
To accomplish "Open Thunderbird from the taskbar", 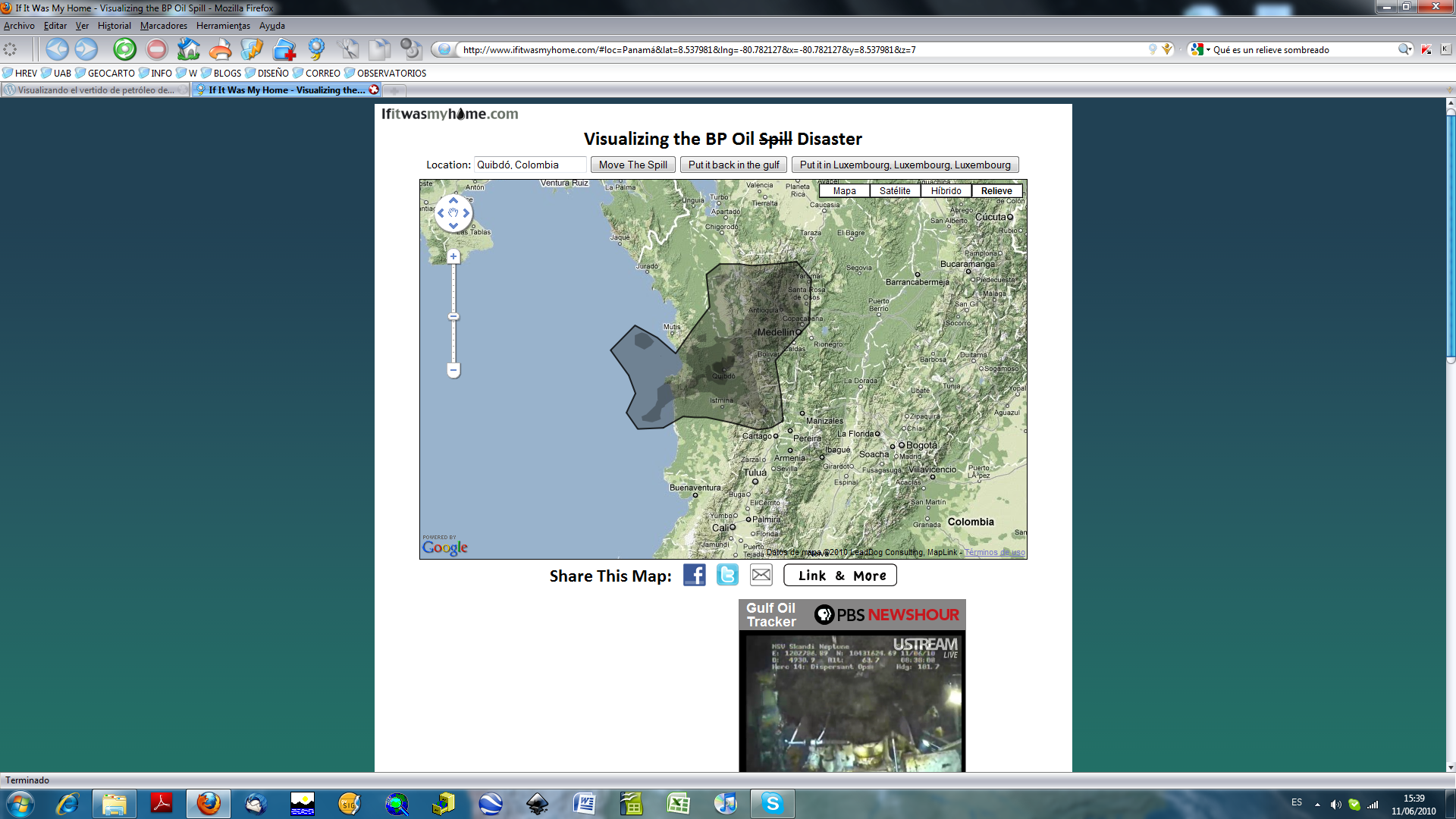I will click(255, 804).
